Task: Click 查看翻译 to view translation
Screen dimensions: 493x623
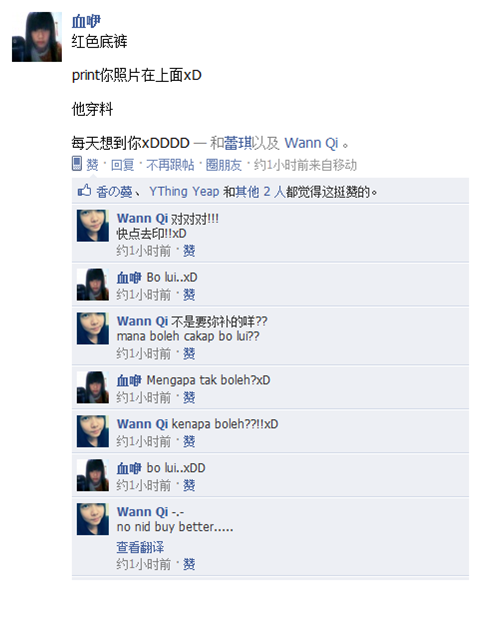Action: (140, 547)
